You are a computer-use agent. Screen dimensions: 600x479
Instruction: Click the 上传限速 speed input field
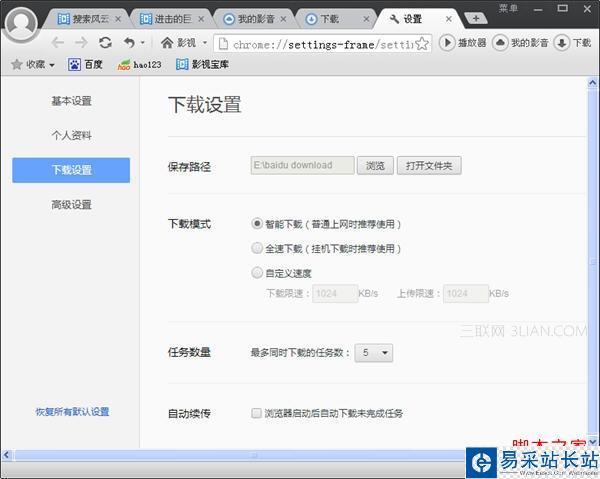[x=466, y=293]
